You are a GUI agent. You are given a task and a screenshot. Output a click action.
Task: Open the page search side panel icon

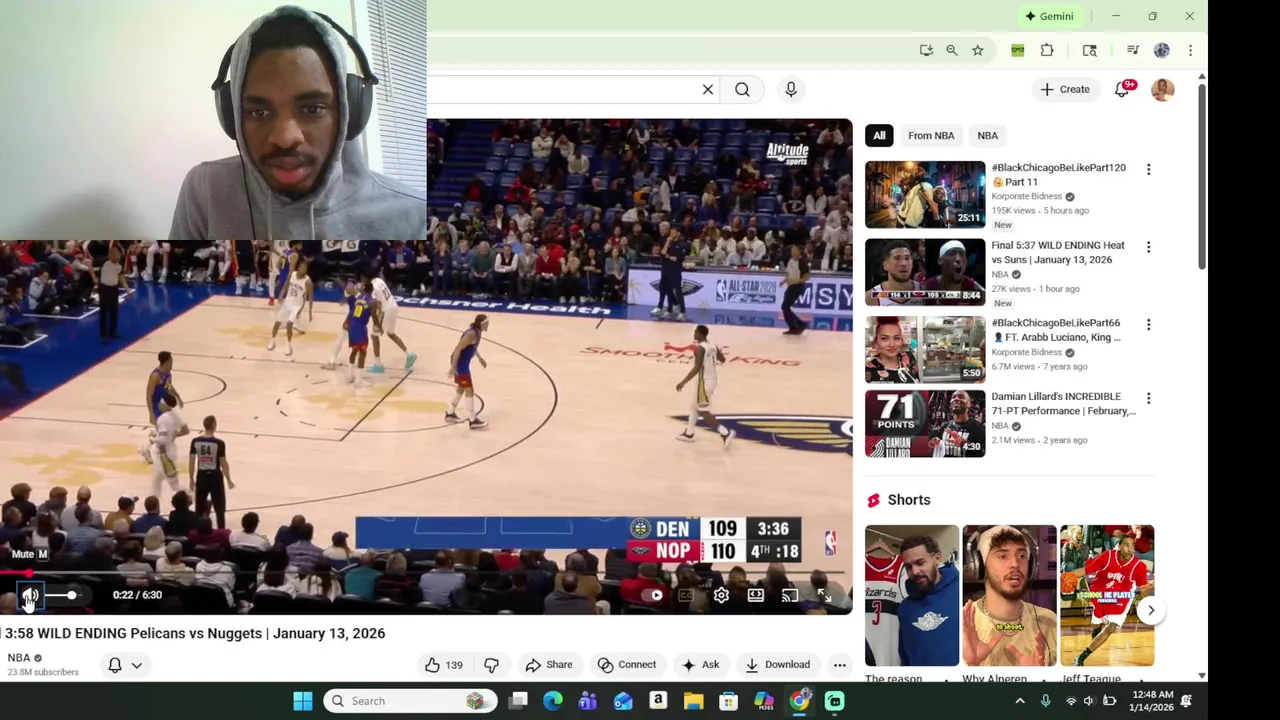tap(1090, 50)
